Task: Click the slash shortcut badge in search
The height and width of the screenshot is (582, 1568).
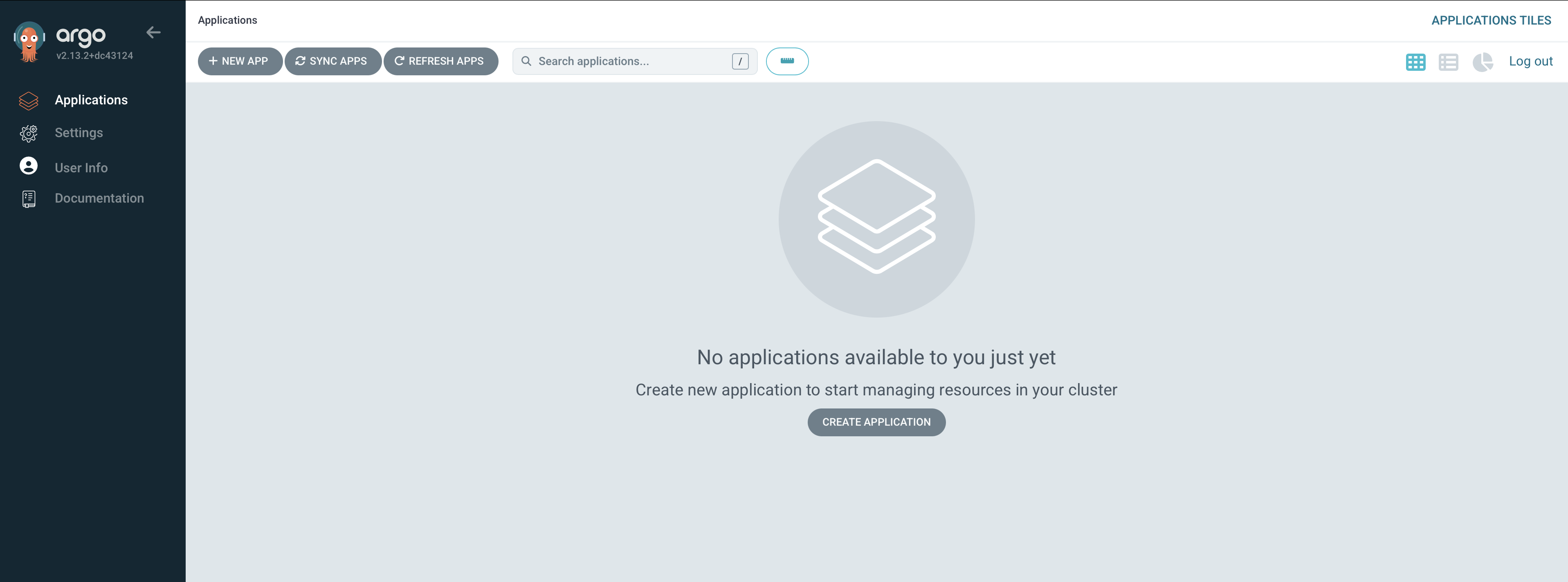Action: tap(739, 61)
